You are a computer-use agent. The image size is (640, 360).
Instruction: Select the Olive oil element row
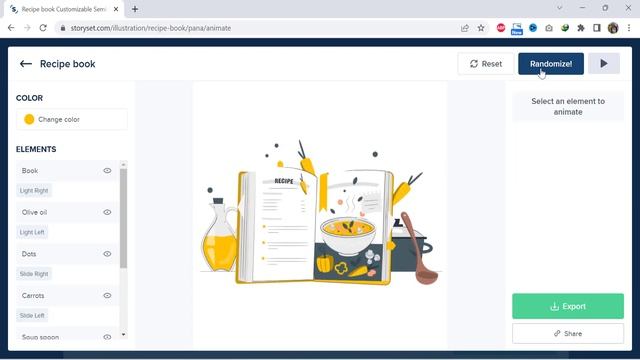pyautogui.click(x=67, y=212)
